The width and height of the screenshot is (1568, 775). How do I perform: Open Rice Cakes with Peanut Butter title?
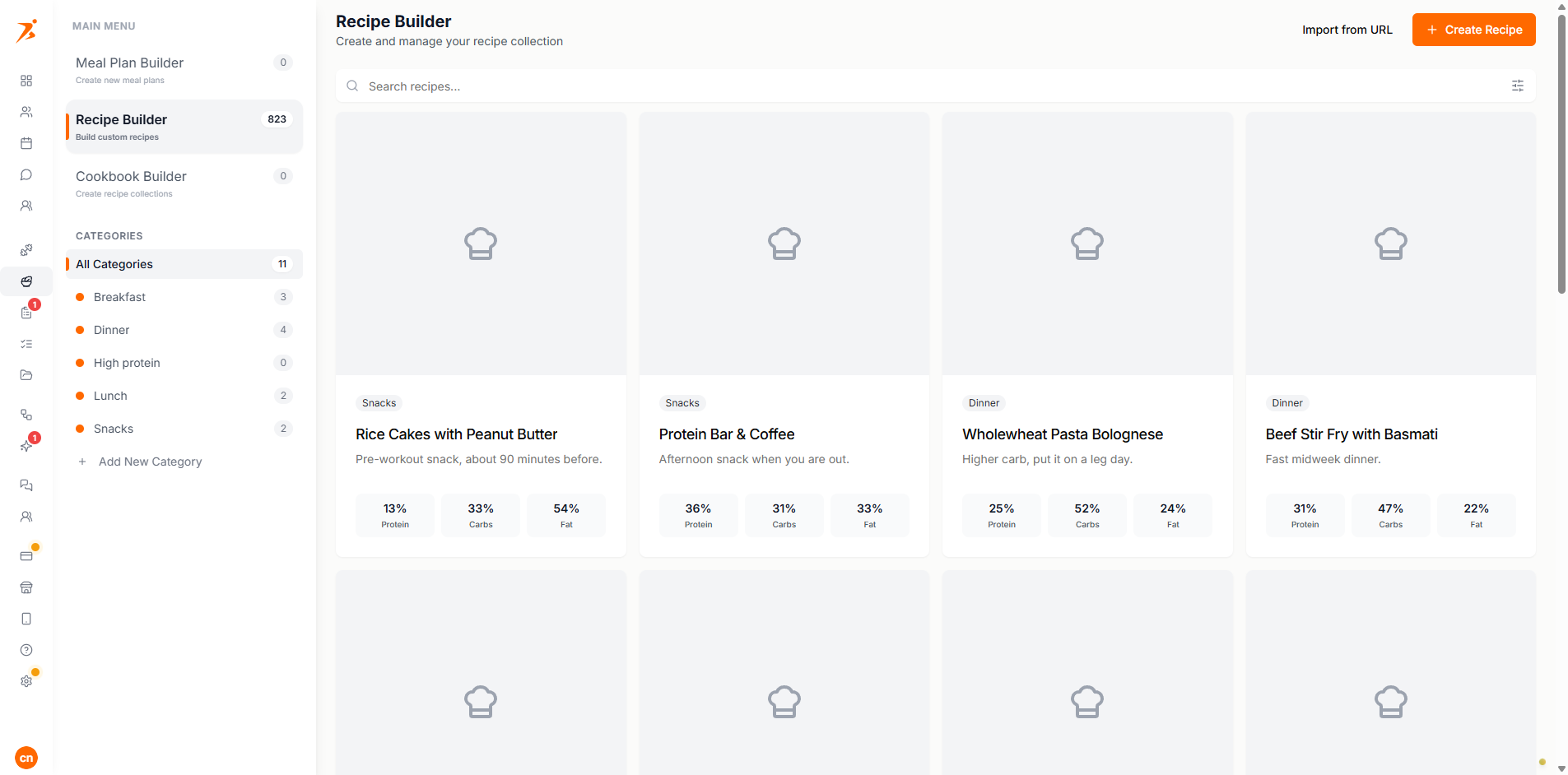tap(456, 434)
